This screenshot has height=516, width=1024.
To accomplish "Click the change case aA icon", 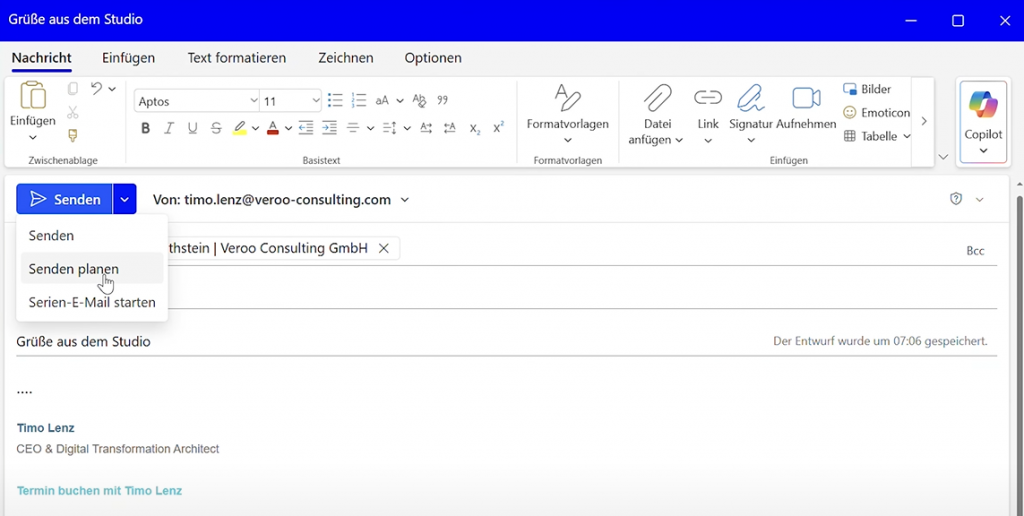I will [382, 101].
